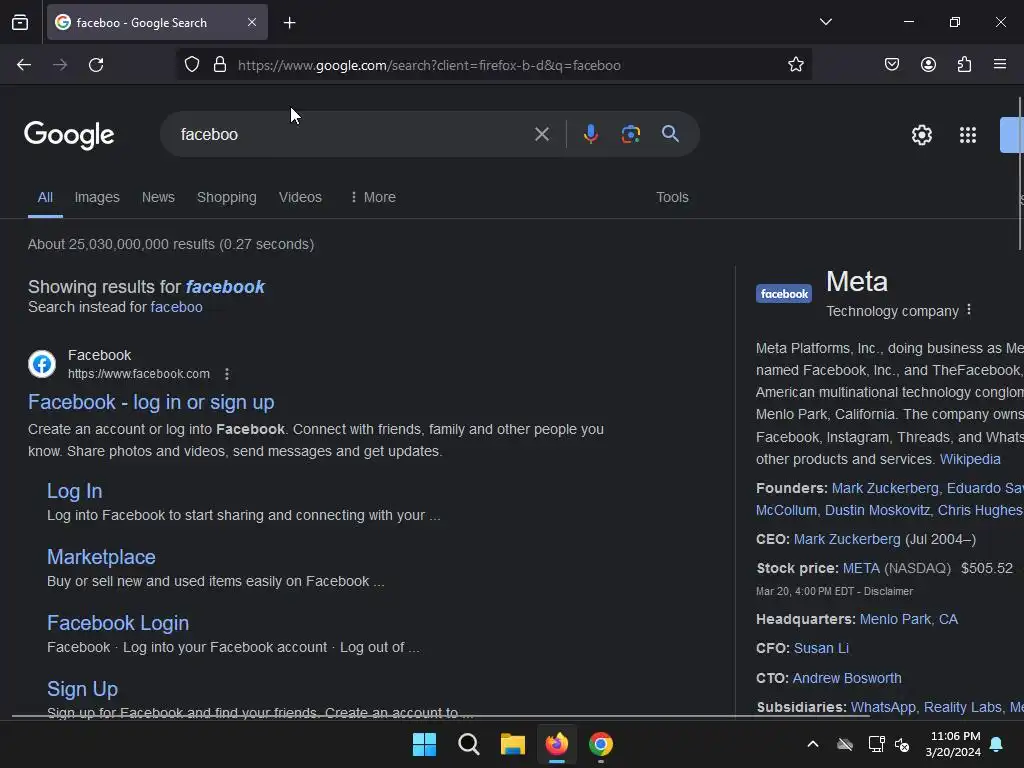The width and height of the screenshot is (1024, 768).
Task: Open Windows Start menu
Action: pyautogui.click(x=424, y=744)
